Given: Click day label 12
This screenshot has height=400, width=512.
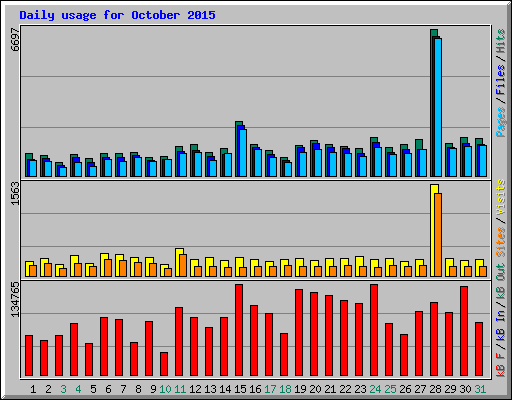Looking at the screenshot, I should click(195, 389).
